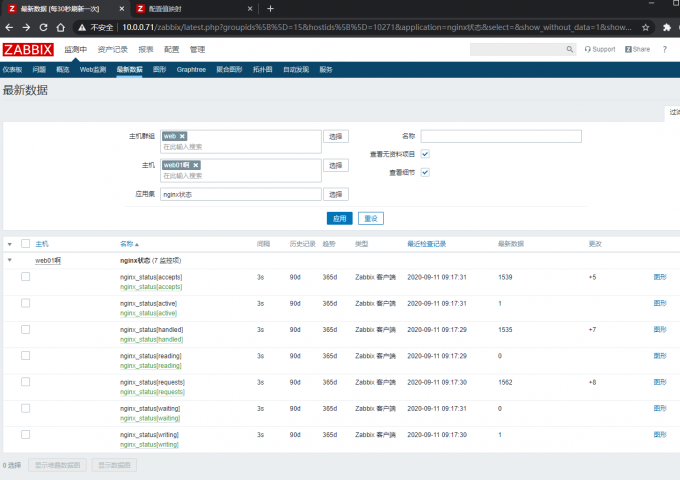Open the 报表 main menu
Image resolution: width=680 pixels, height=480 pixels.
pos(146,49)
